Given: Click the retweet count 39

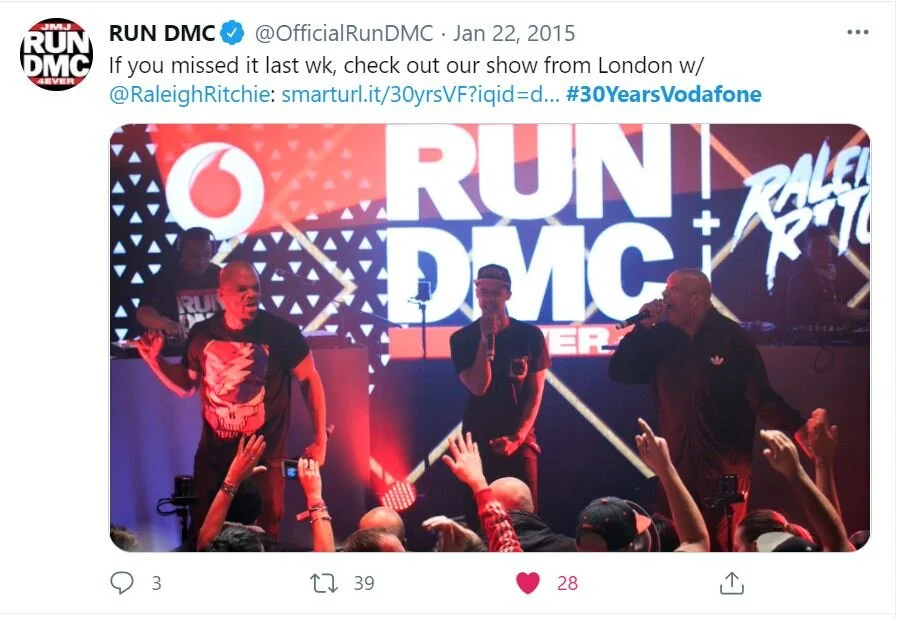Looking at the screenshot, I should coord(364,583).
